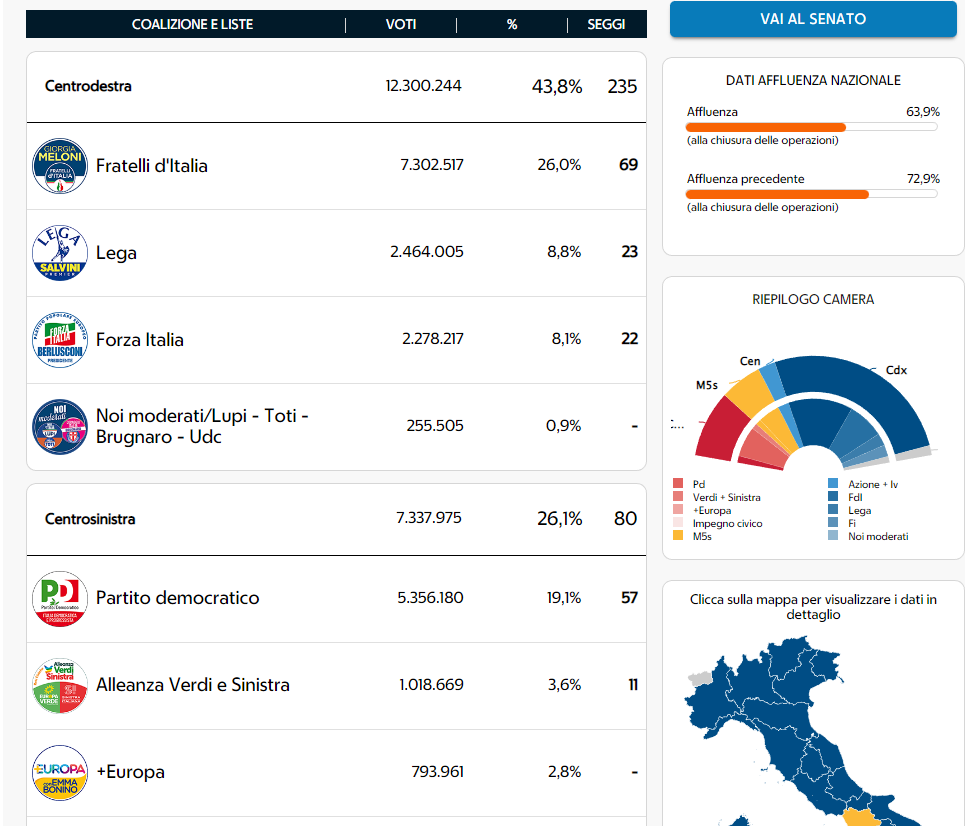The image size is (965, 826).
Task: Click the Fi legend color swatch
Action: click(x=833, y=523)
